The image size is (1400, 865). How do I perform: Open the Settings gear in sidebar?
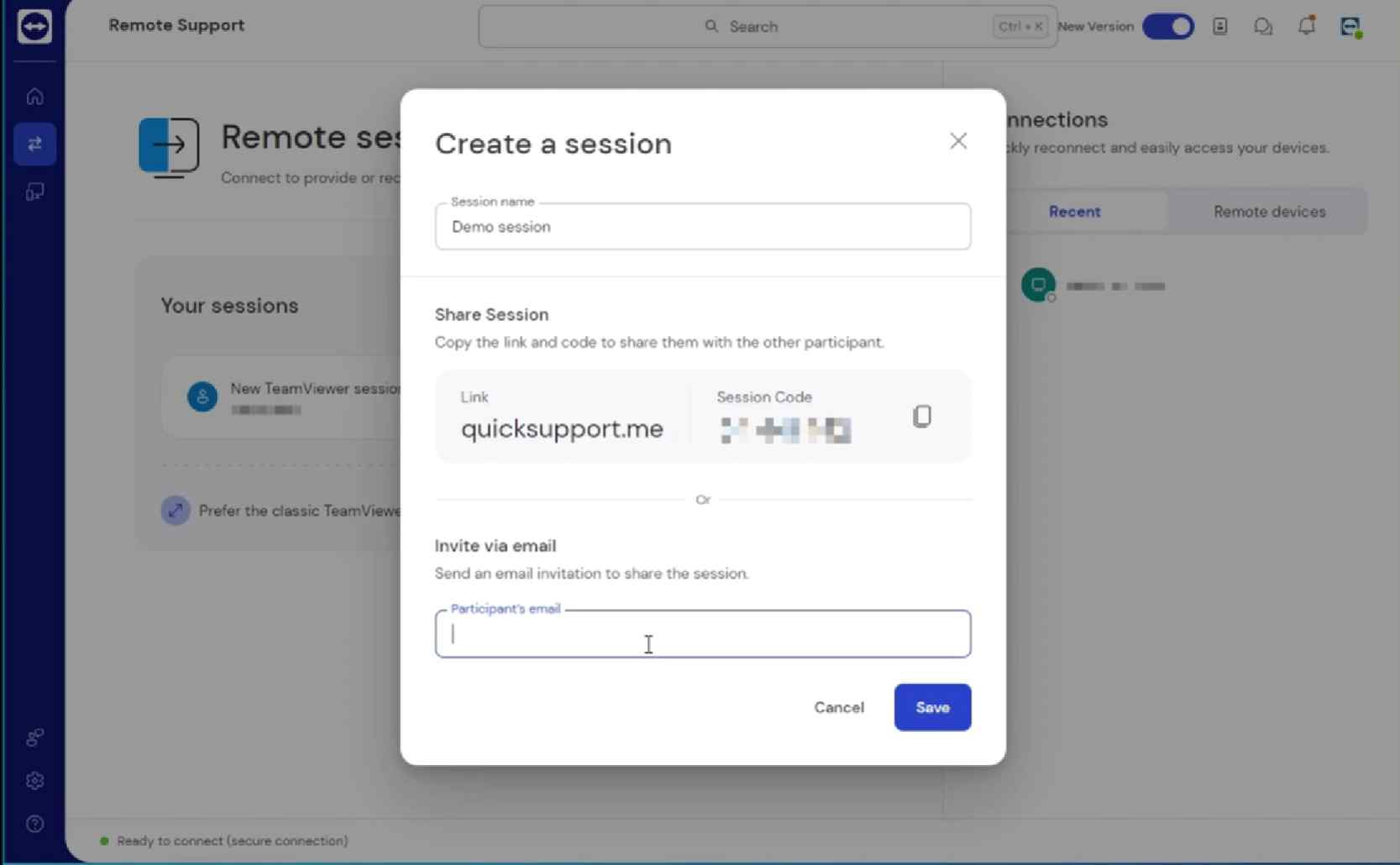[34, 781]
